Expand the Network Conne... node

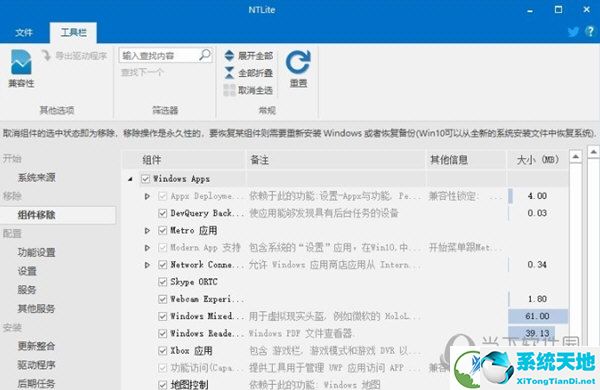(147, 265)
